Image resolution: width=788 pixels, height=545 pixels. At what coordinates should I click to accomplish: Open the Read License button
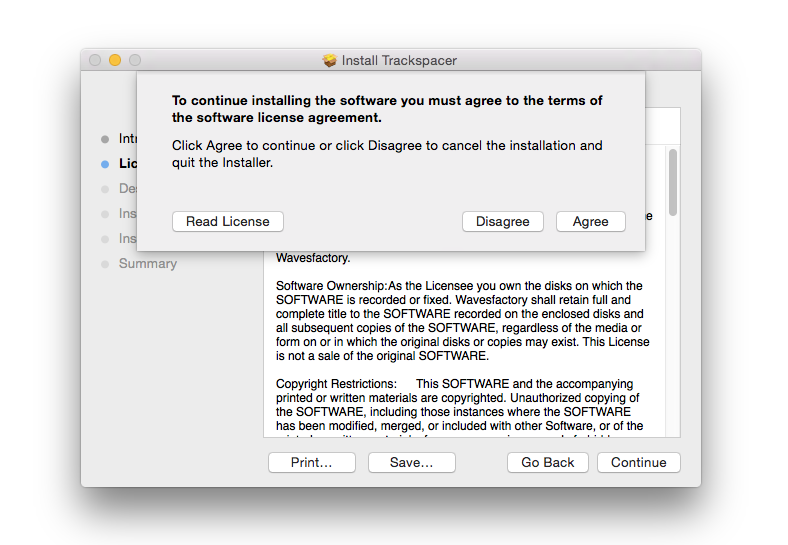(x=228, y=222)
